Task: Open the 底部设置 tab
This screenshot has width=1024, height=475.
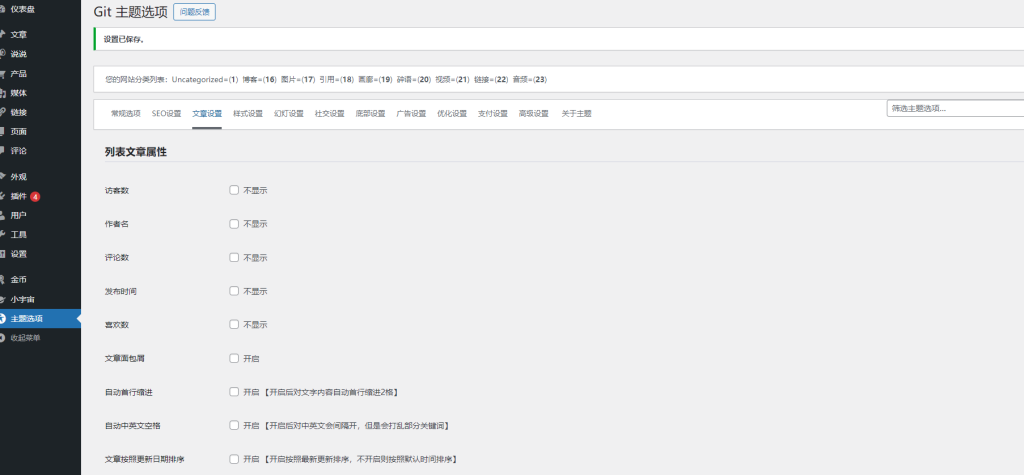Action: coord(370,114)
